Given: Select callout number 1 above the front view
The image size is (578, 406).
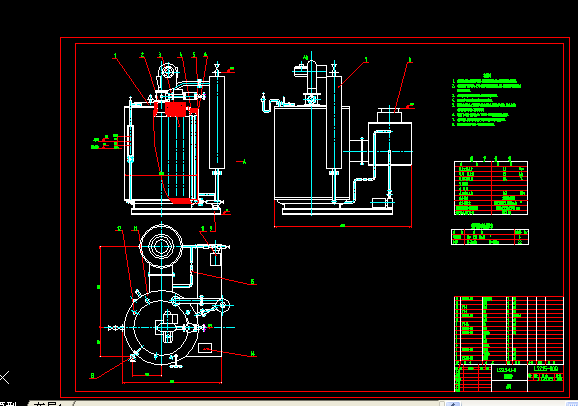Looking at the screenshot, I should coord(115,56).
